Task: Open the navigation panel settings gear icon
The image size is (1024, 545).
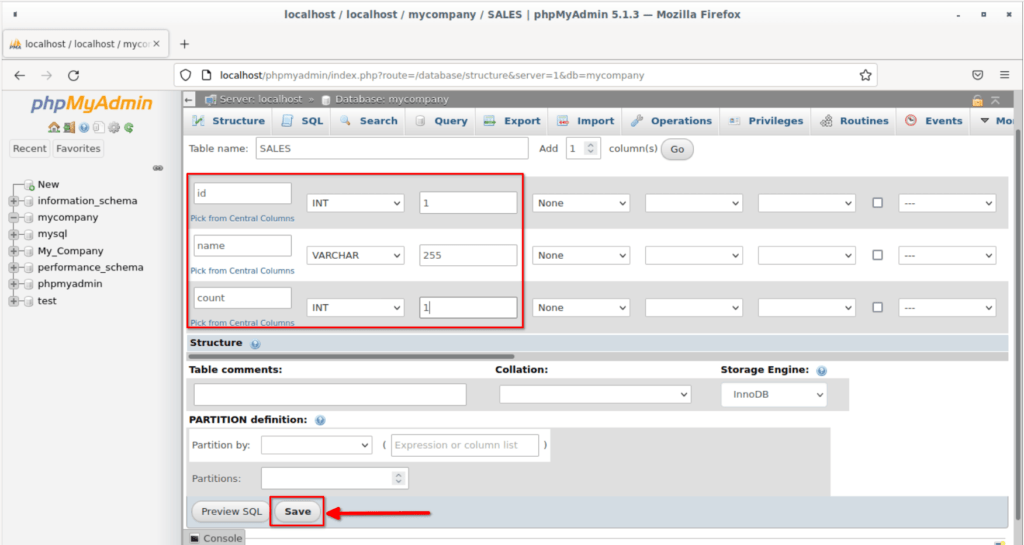Action: pyautogui.click(x=114, y=127)
